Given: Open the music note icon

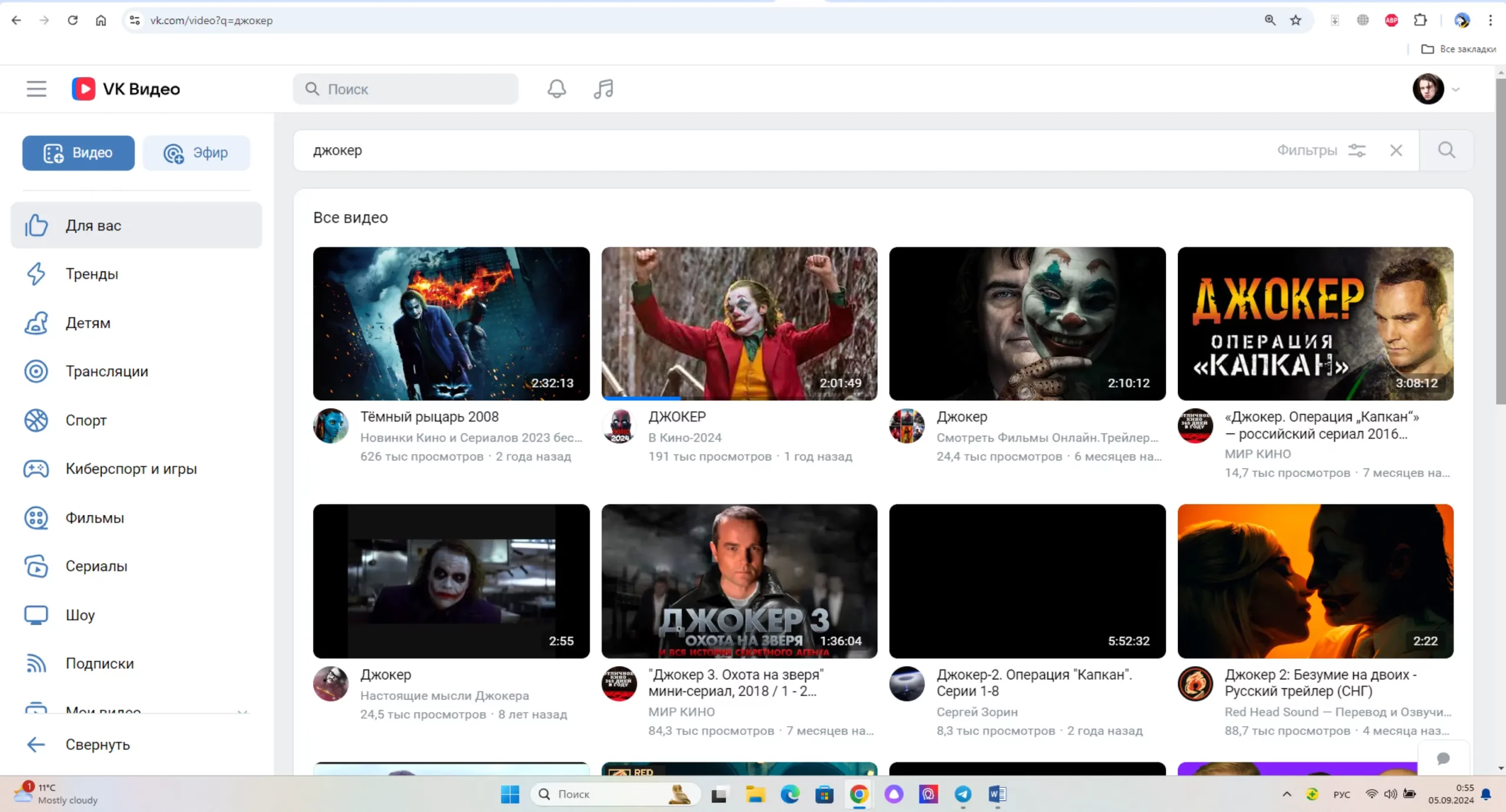Looking at the screenshot, I should [x=604, y=89].
